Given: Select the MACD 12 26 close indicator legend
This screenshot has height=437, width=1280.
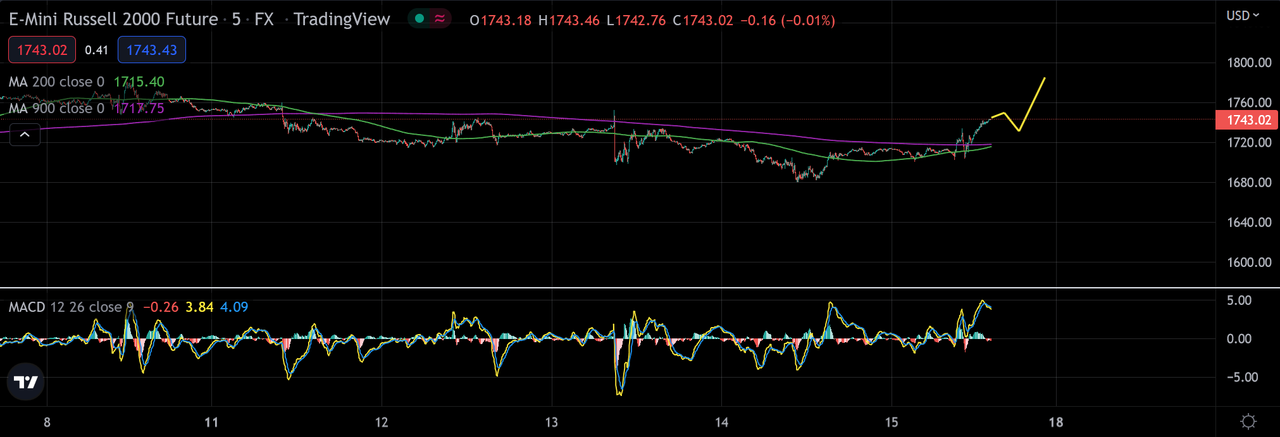Looking at the screenshot, I should coord(71,307).
